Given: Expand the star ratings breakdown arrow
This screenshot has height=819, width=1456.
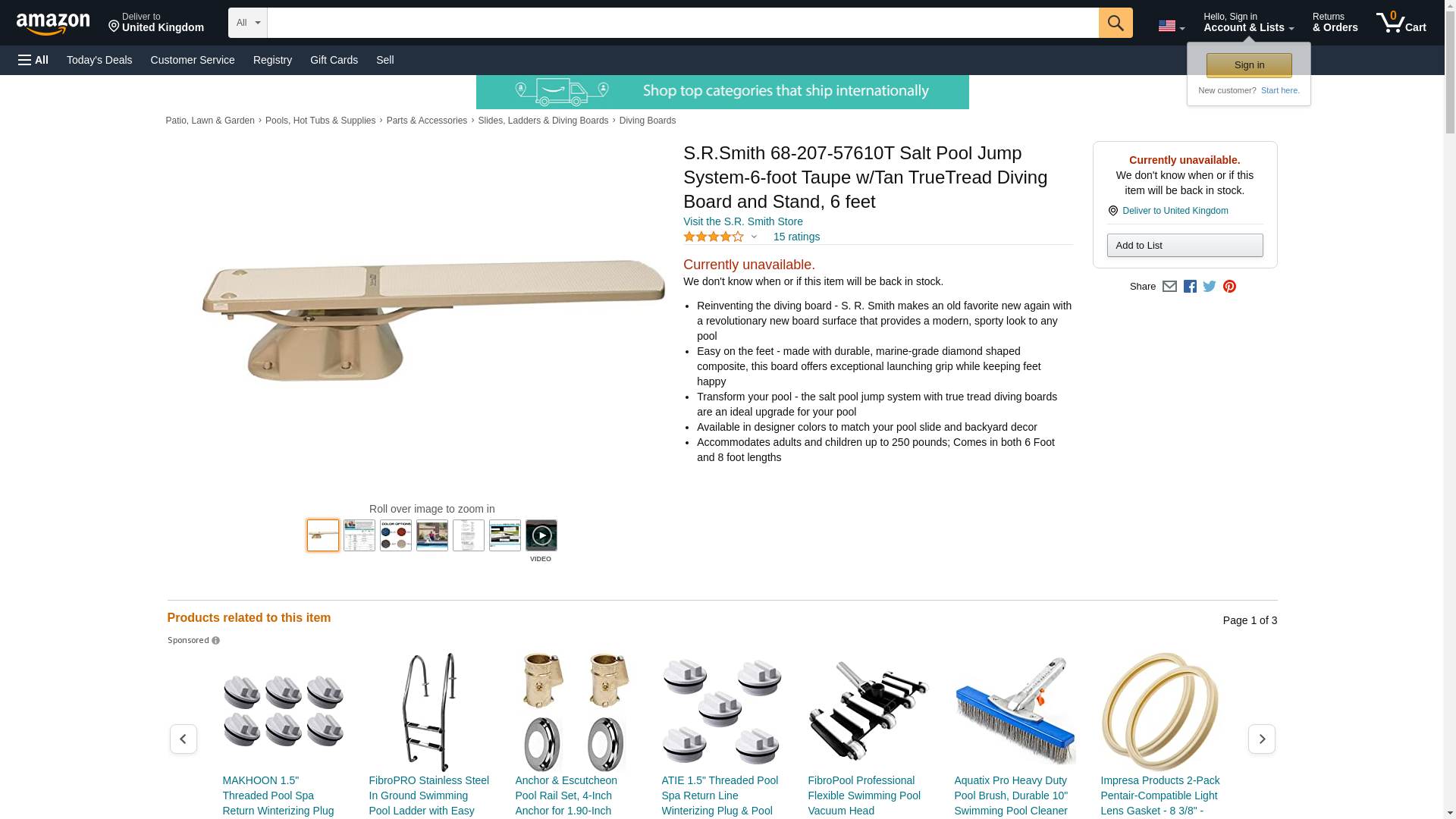Looking at the screenshot, I should [x=754, y=237].
